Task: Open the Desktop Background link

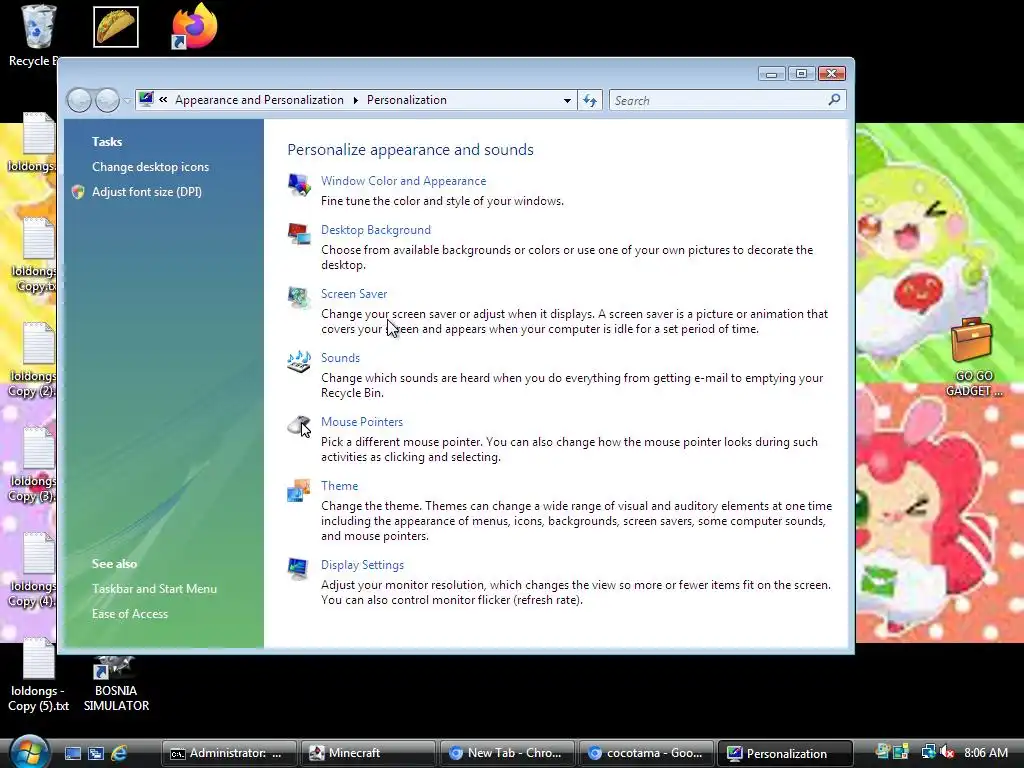Action: pyautogui.click(x=376, y=230)
